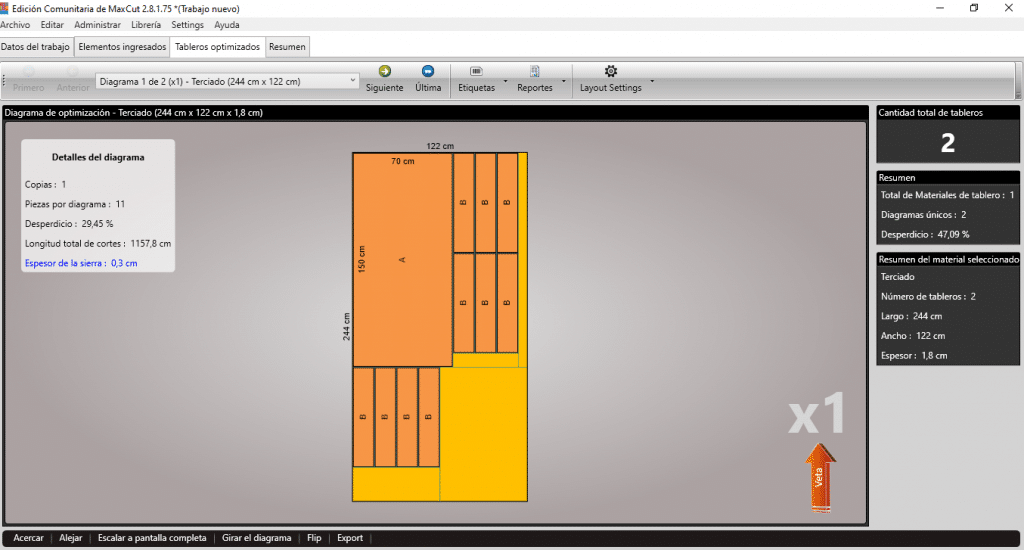Click Girar el diagrama
The width and height of the screenshot is (1024, 550).
(x=257, y=538)
